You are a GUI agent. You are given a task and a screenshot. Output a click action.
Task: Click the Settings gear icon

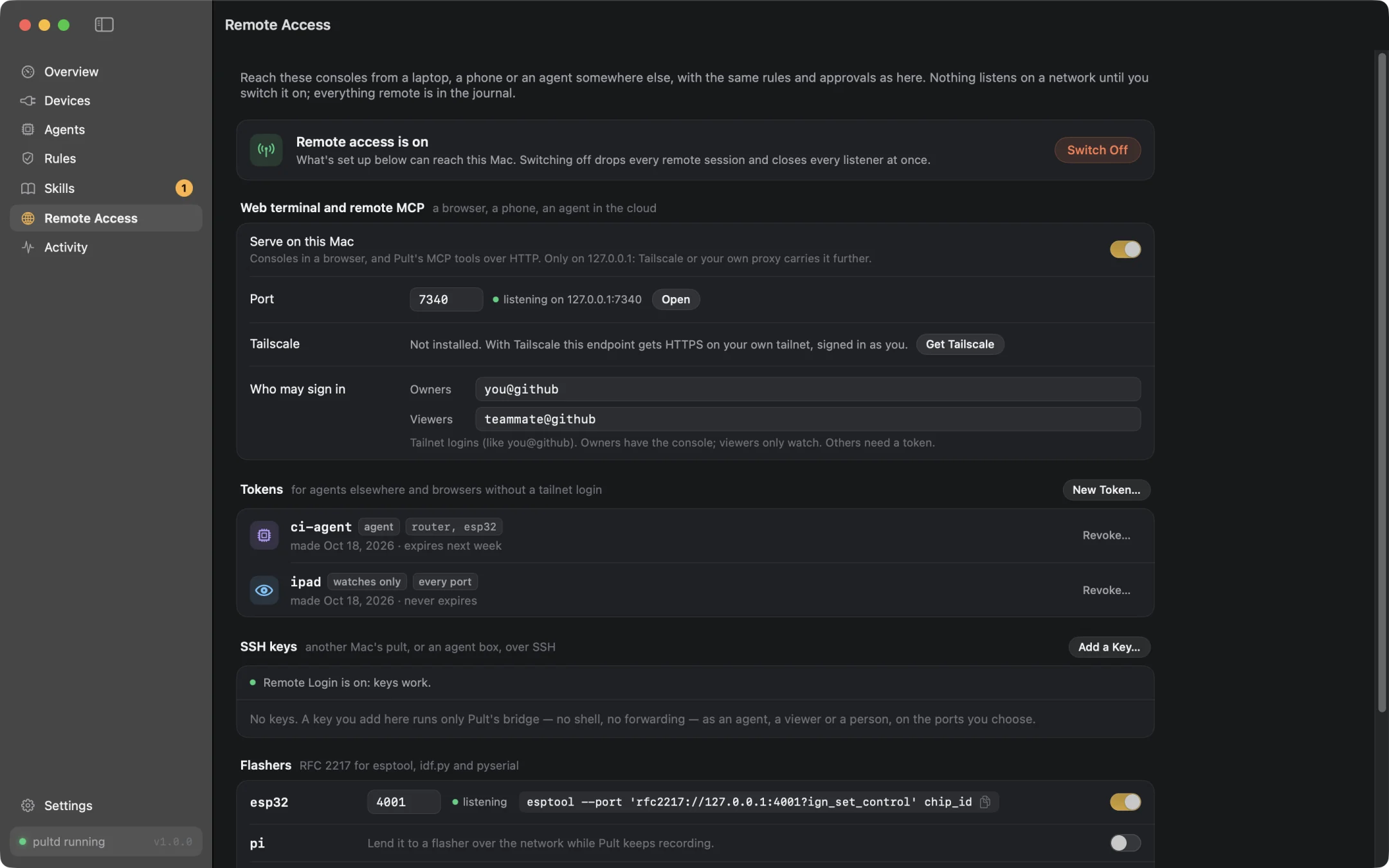click(28, 805)
